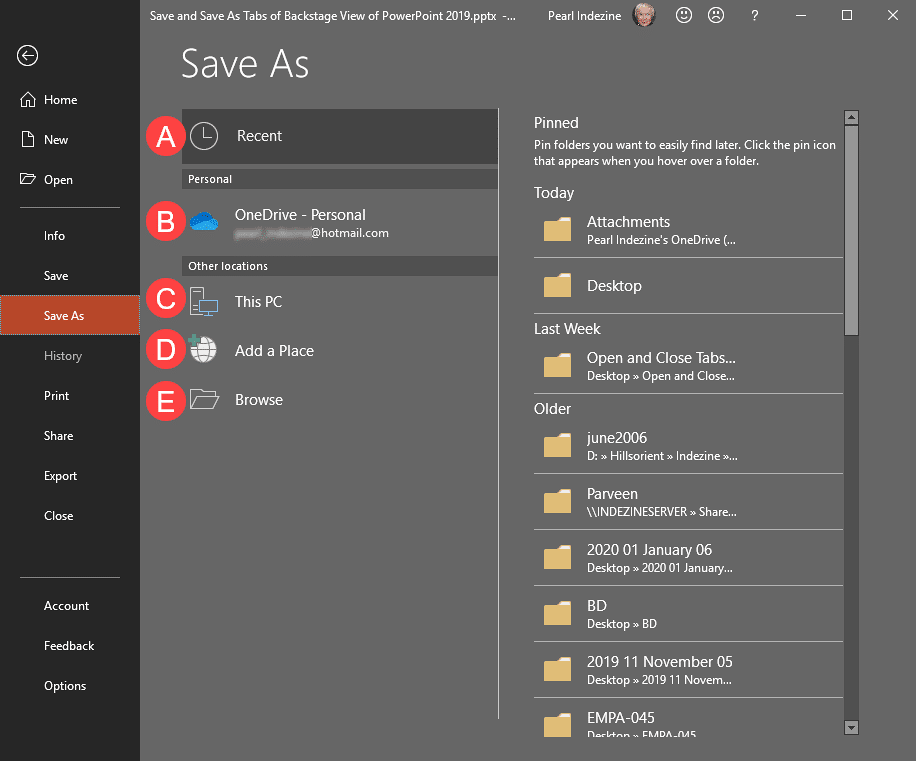This screenshot has height=761, width=916.
Task: Click the scrollbar down arrow
Action: pos(851,728)
